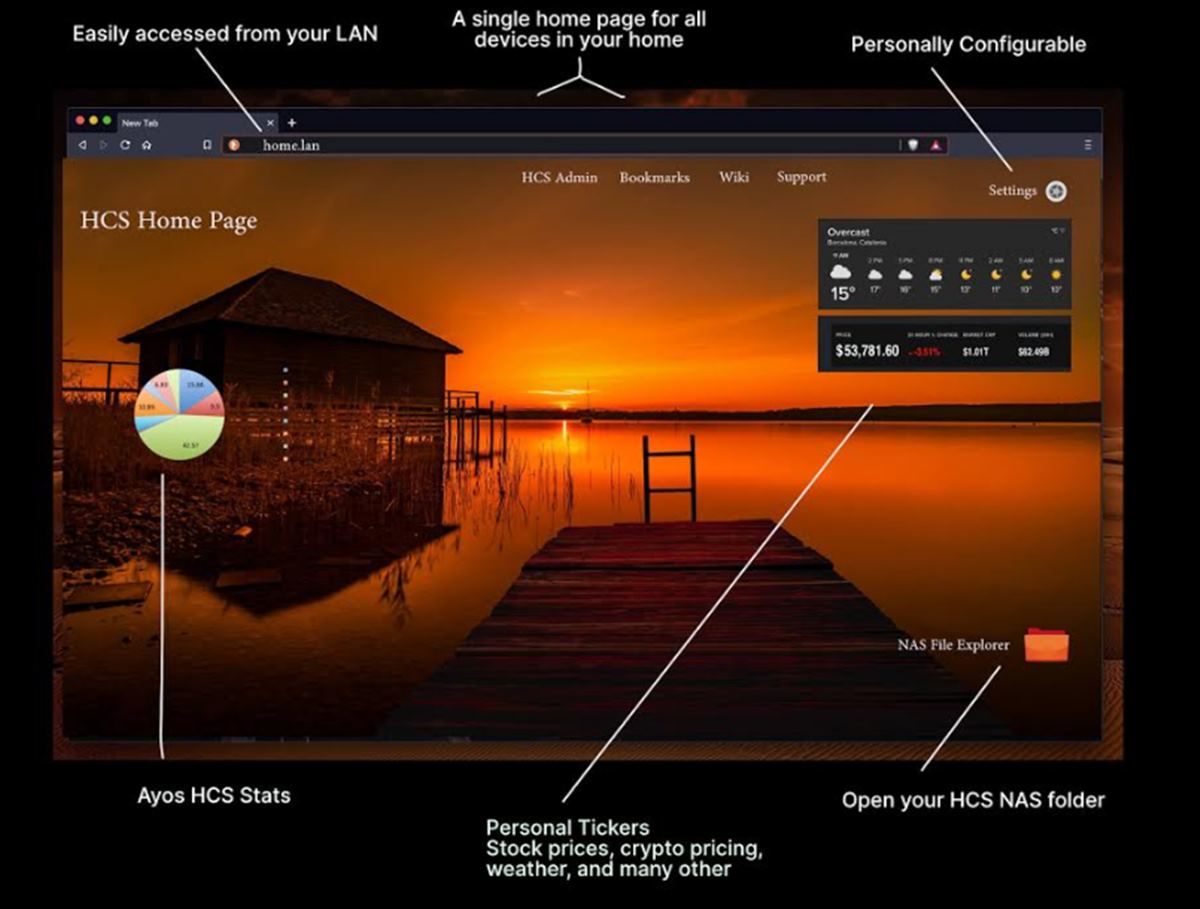Toggle the weather widget temperature unit
The width and height of the screenshot is (1200, 909).
coord(1056,231)
